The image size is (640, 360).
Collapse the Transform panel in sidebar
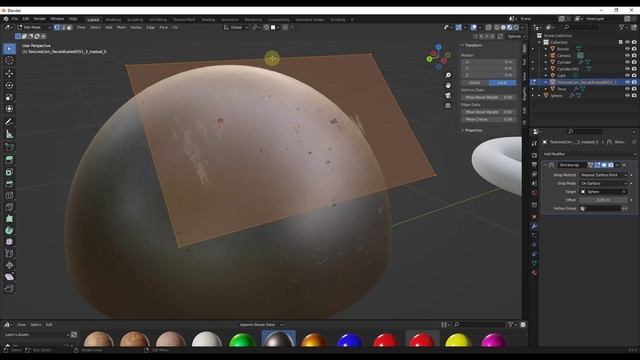462,45
